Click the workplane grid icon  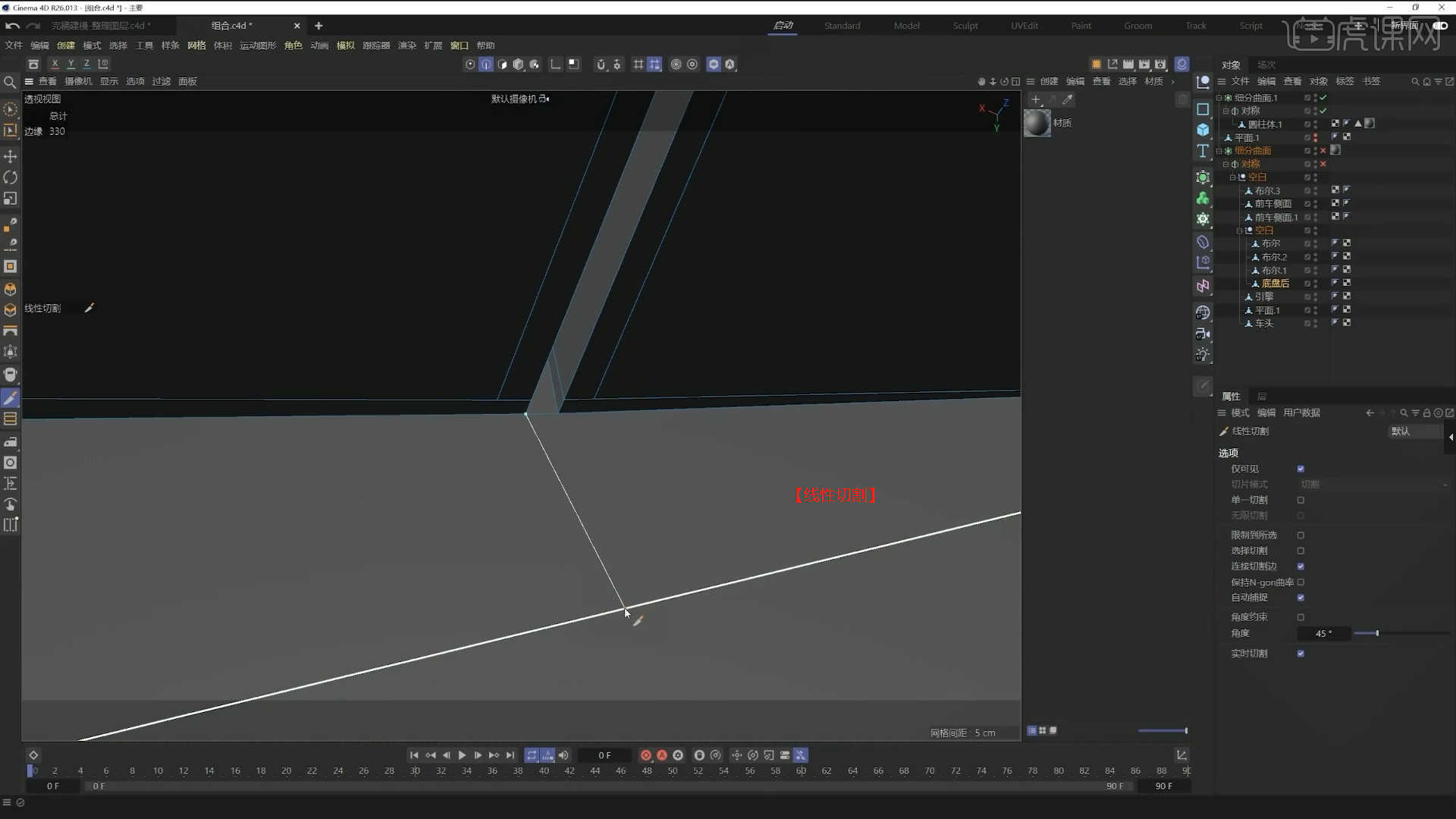[x=639, y=64]
